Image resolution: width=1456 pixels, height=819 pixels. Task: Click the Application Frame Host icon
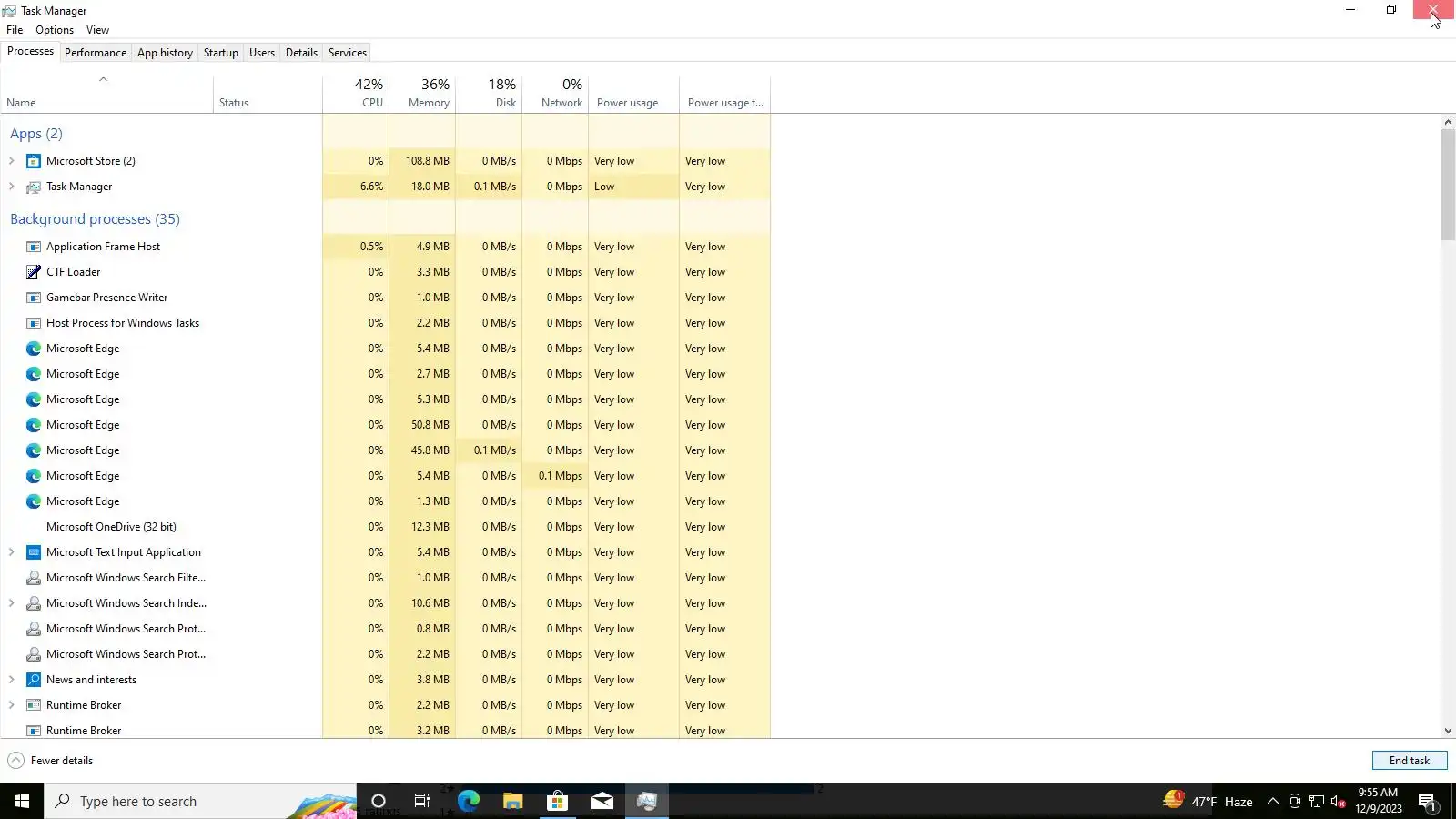click(x=34, y=247)
